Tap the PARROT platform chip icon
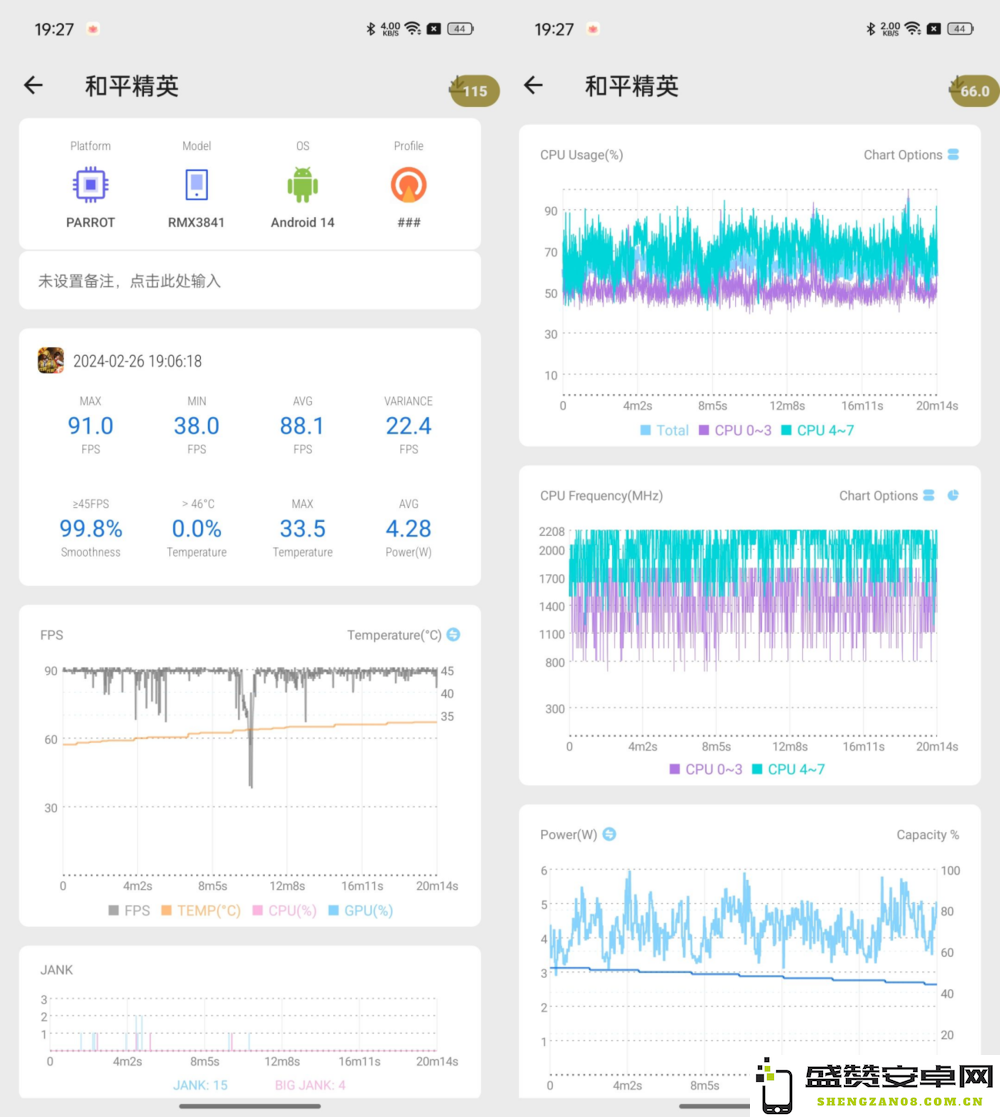The height and width of the screenshot is (1117, 1000). (x=90, y=185)
